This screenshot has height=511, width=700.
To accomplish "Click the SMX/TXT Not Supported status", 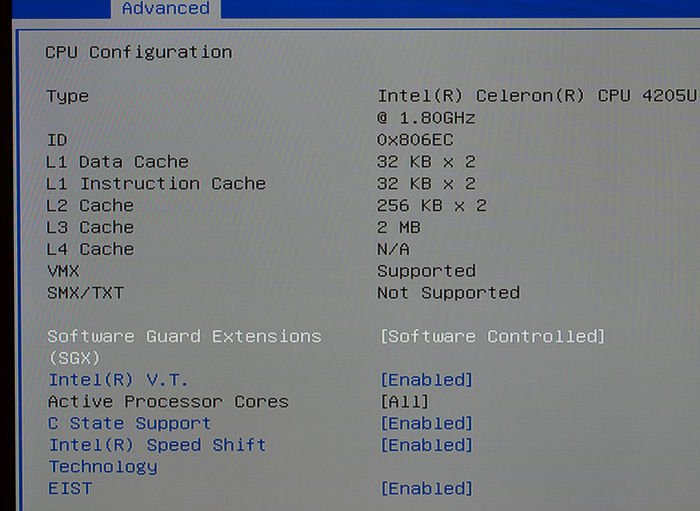I will (448, 293).
